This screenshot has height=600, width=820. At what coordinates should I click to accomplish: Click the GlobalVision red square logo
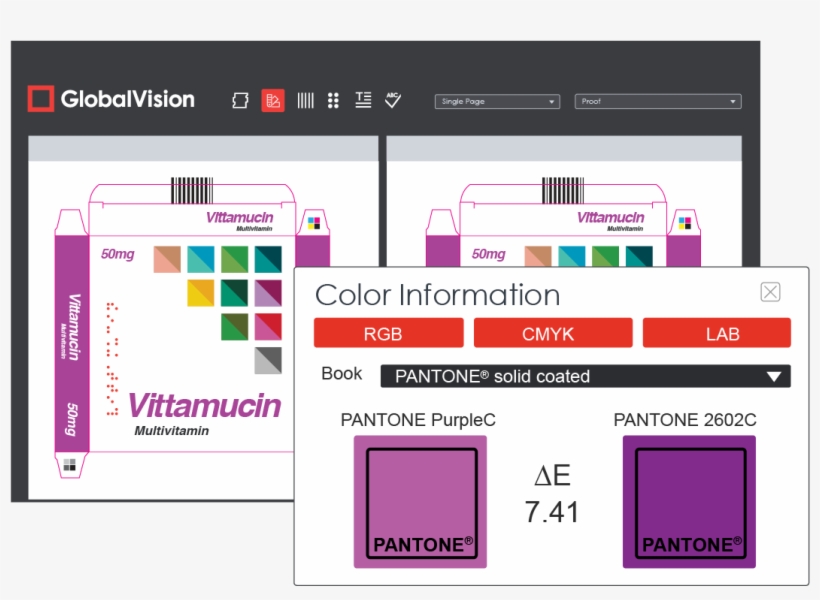[x=40, y=98]
